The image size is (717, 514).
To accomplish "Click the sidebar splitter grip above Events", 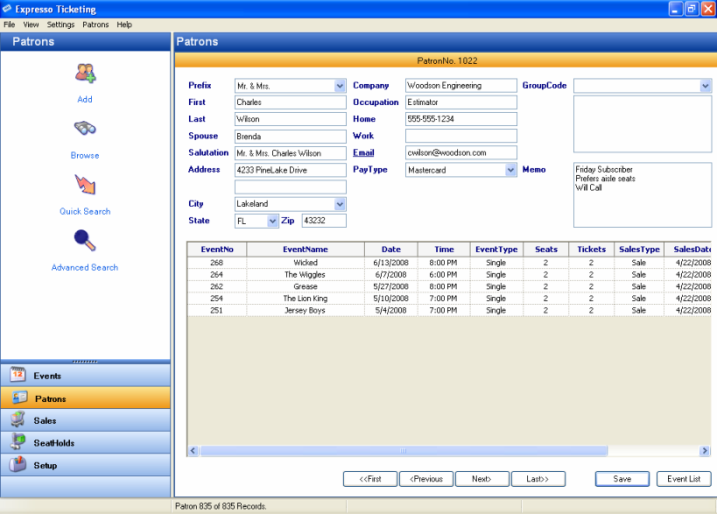I will point(85,362).
